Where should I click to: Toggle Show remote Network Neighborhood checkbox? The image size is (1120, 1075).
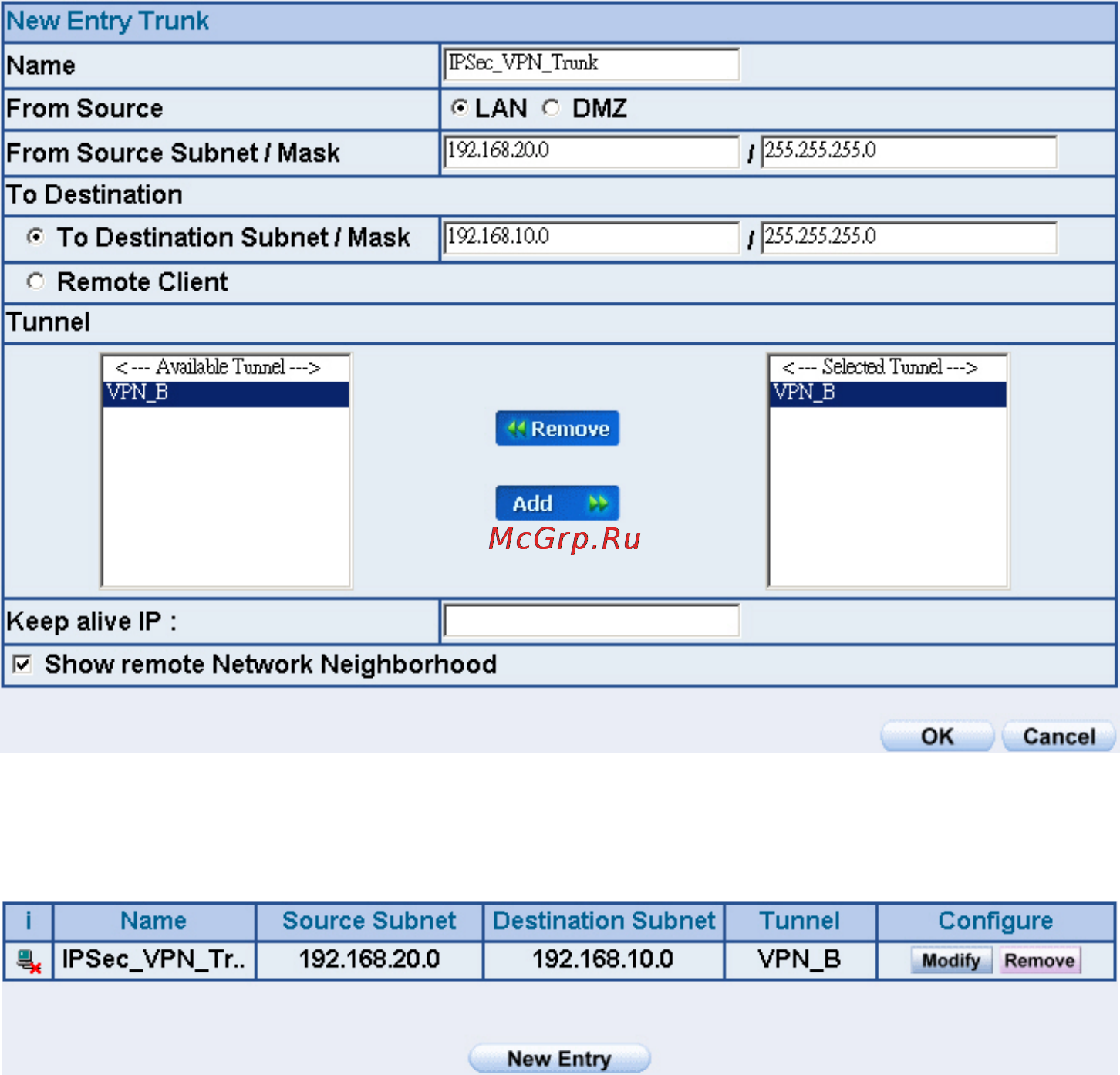[x=22, y=664]
